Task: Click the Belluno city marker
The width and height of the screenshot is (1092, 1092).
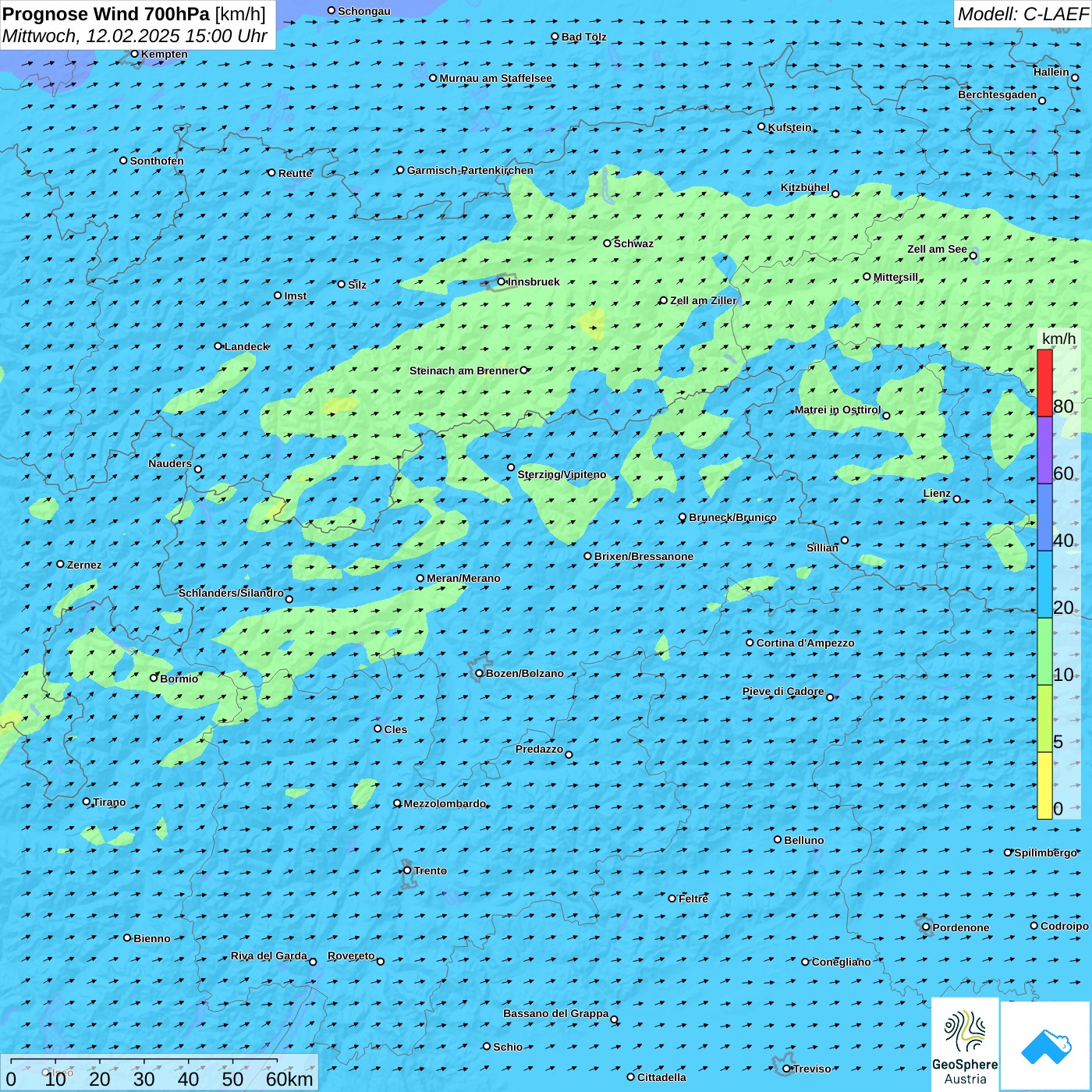Action: [x=778, y=839]
